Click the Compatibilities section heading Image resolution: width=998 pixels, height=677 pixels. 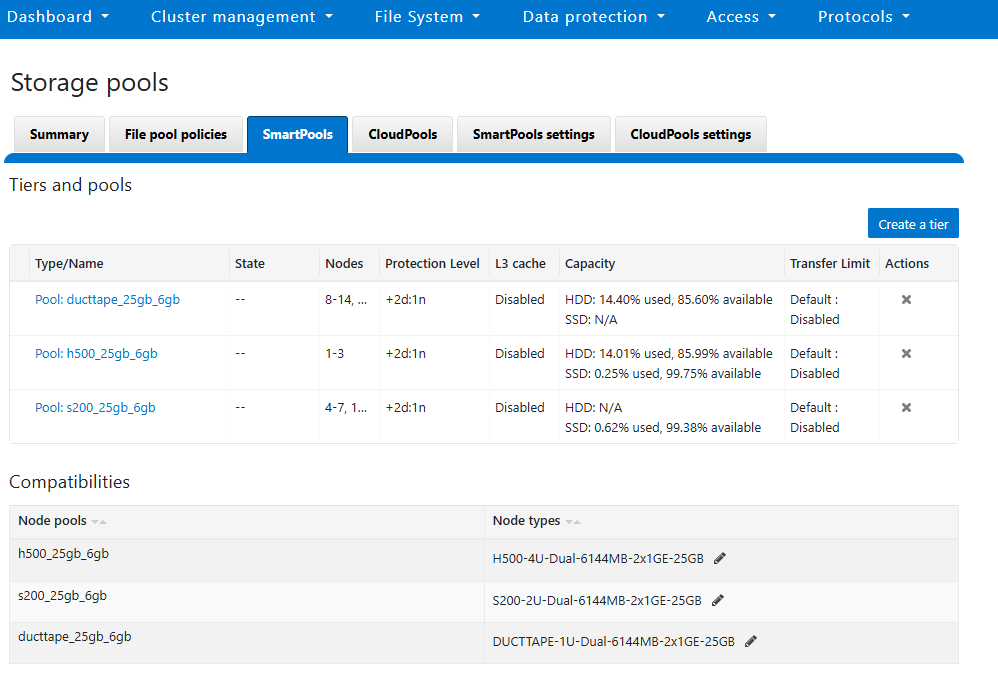[69, 482]
